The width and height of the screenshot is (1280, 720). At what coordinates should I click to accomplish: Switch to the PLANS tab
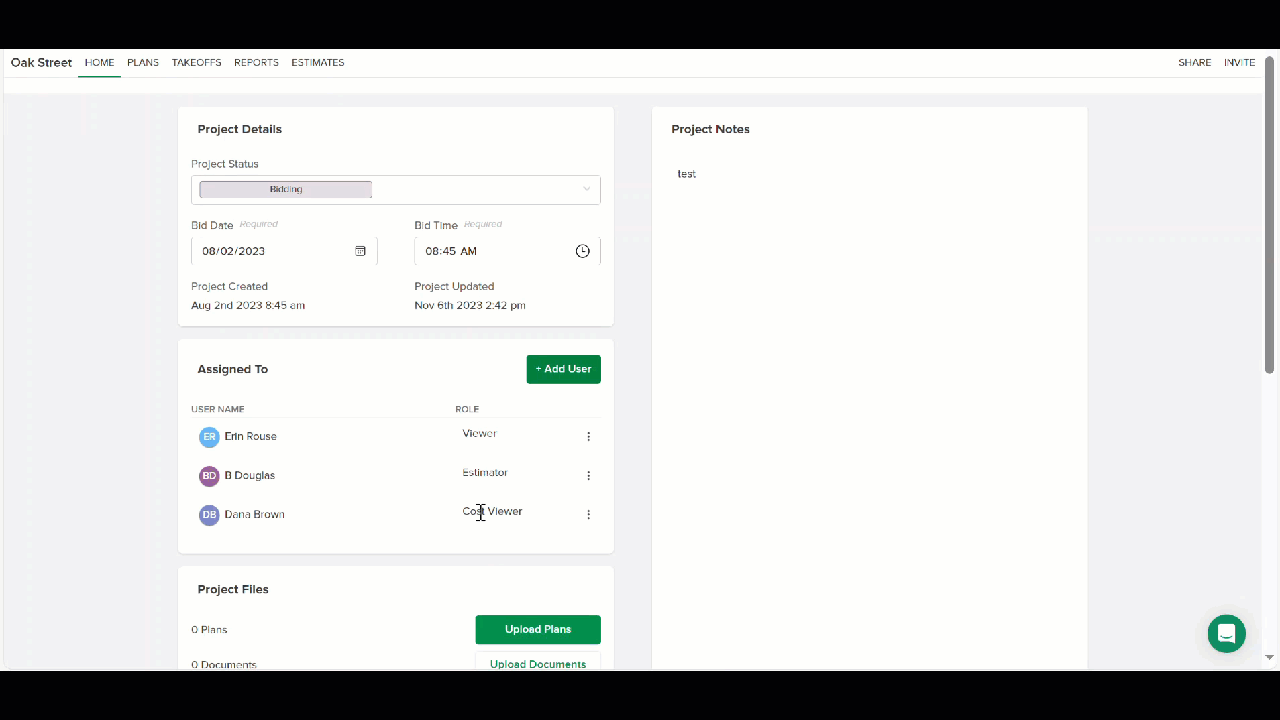pos(143,62)
